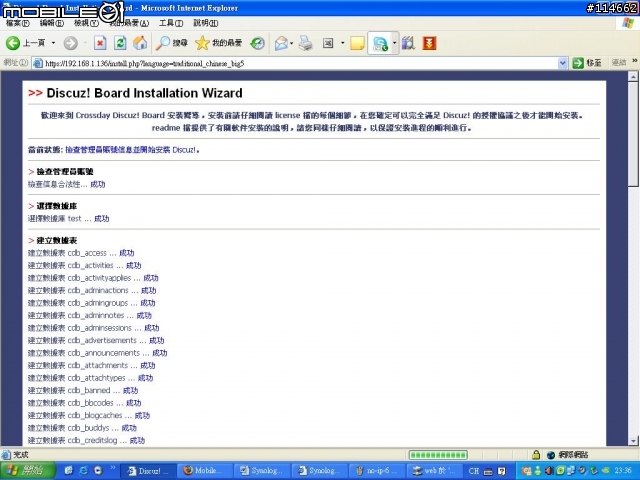Click the Mail envelope toolbar icon
Viewport: 640px width, 480px height.
[281, 43]
